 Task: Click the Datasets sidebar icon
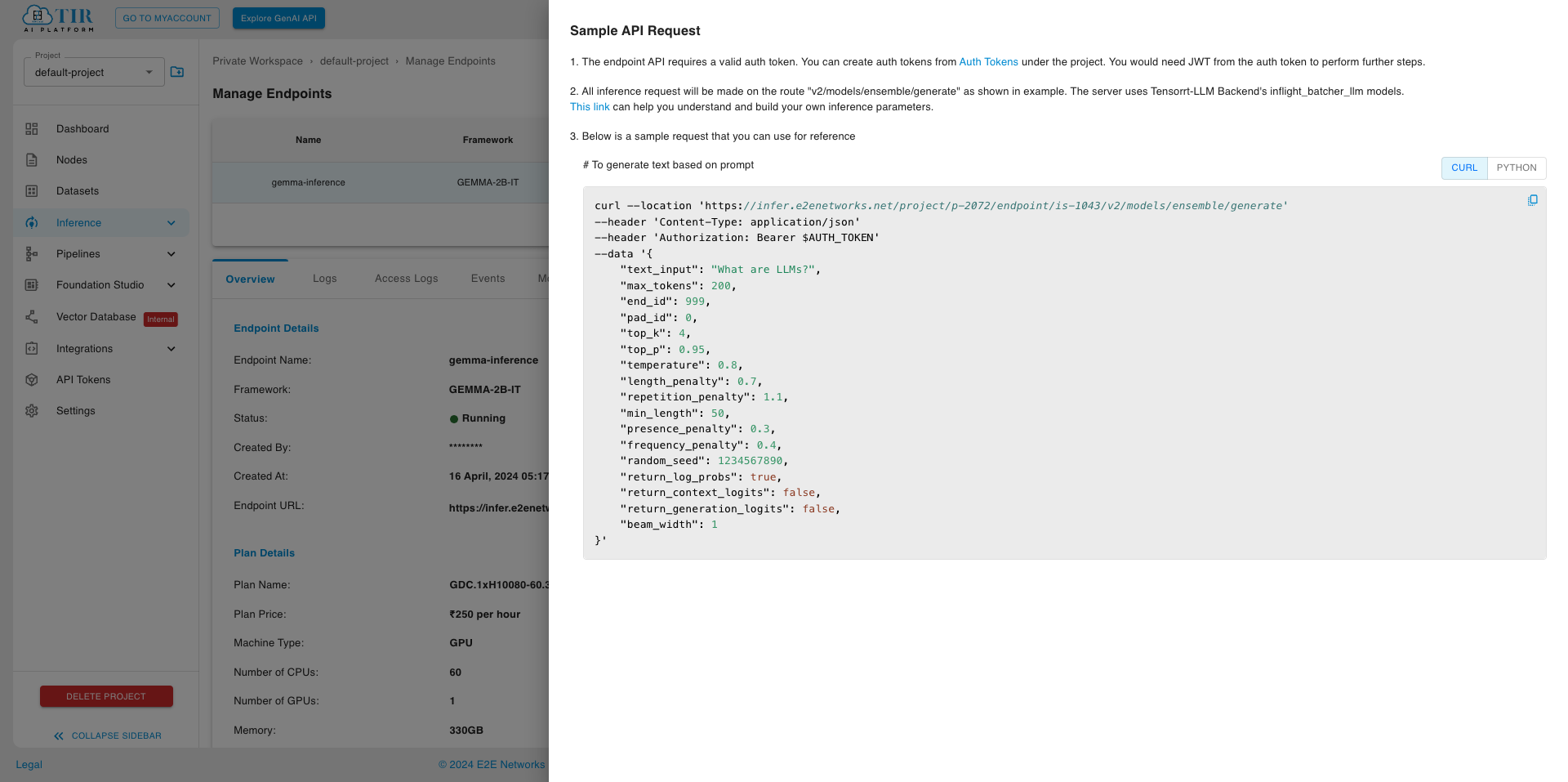coord(32,191)
